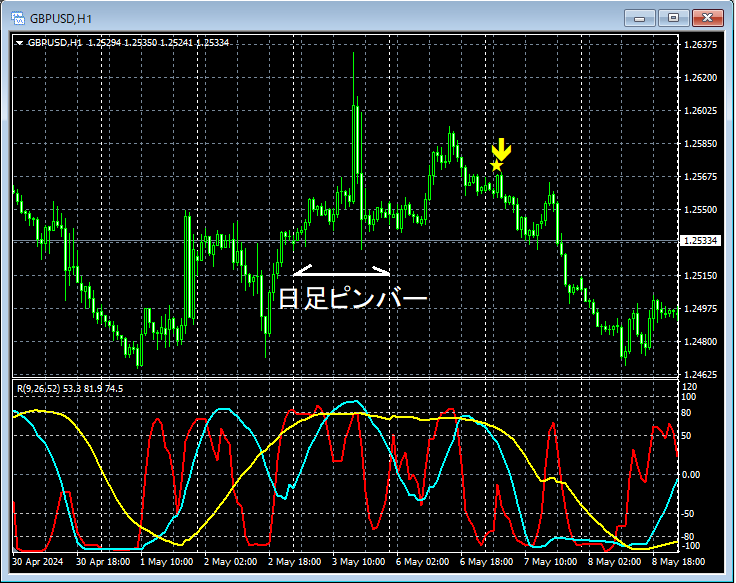The image size is (736, 583).
Task: Click the 1.26200 price axis label
Action: point(700,77)
